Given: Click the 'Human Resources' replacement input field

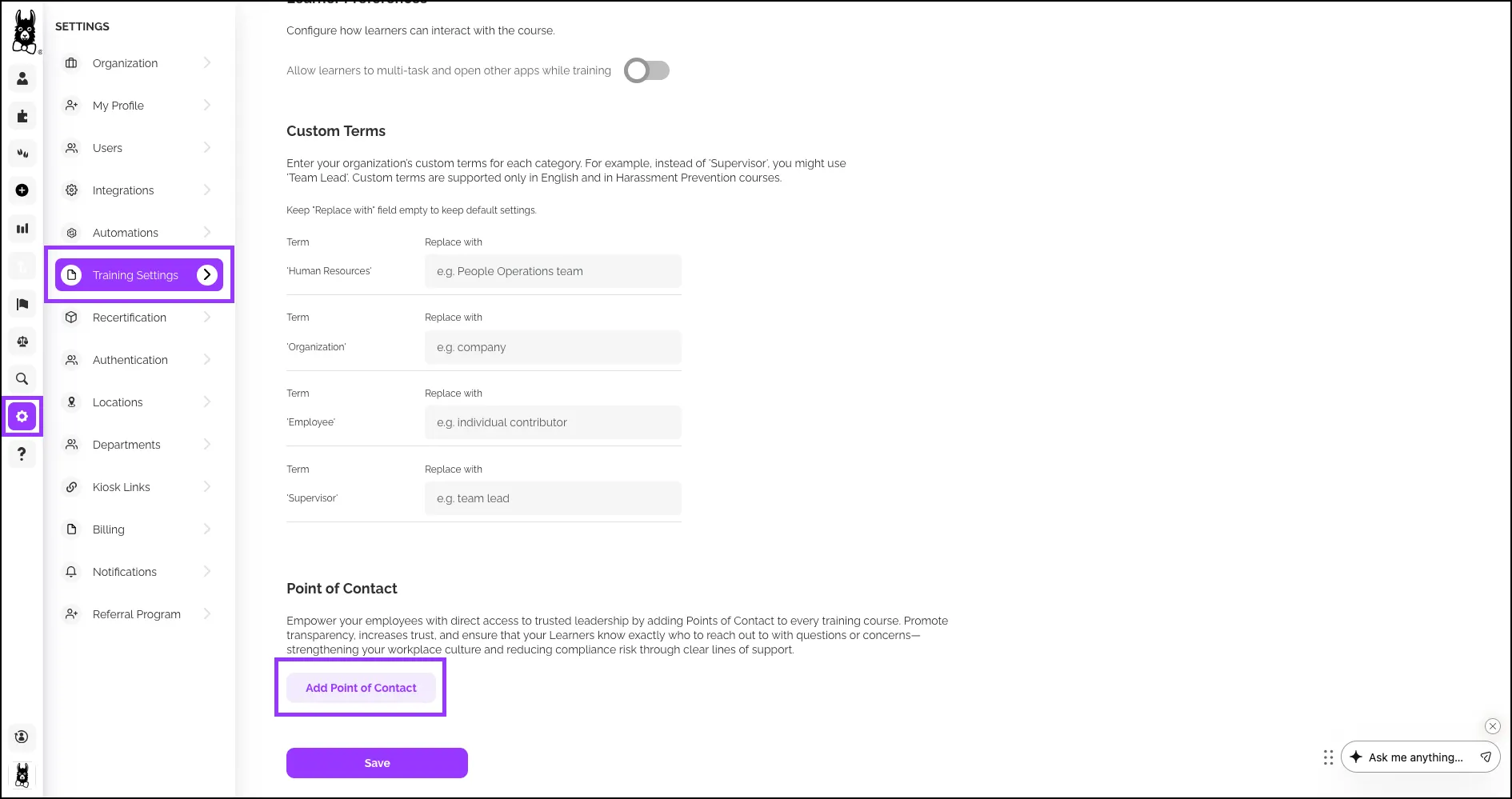Looking at the screenshot, I should (553, 271).
